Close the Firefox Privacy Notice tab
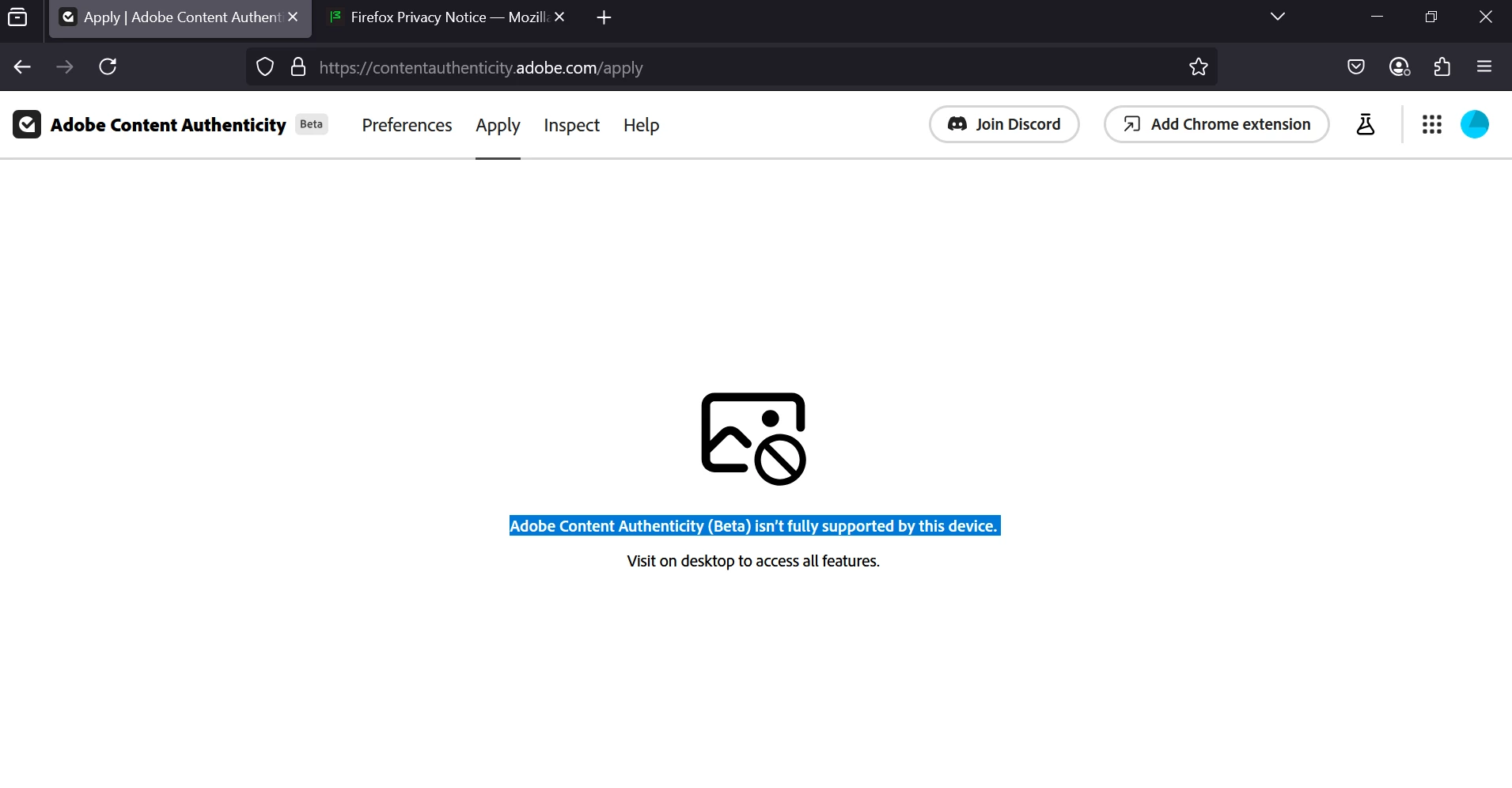Screen dimensions: 1512x788 click(559, 17)
